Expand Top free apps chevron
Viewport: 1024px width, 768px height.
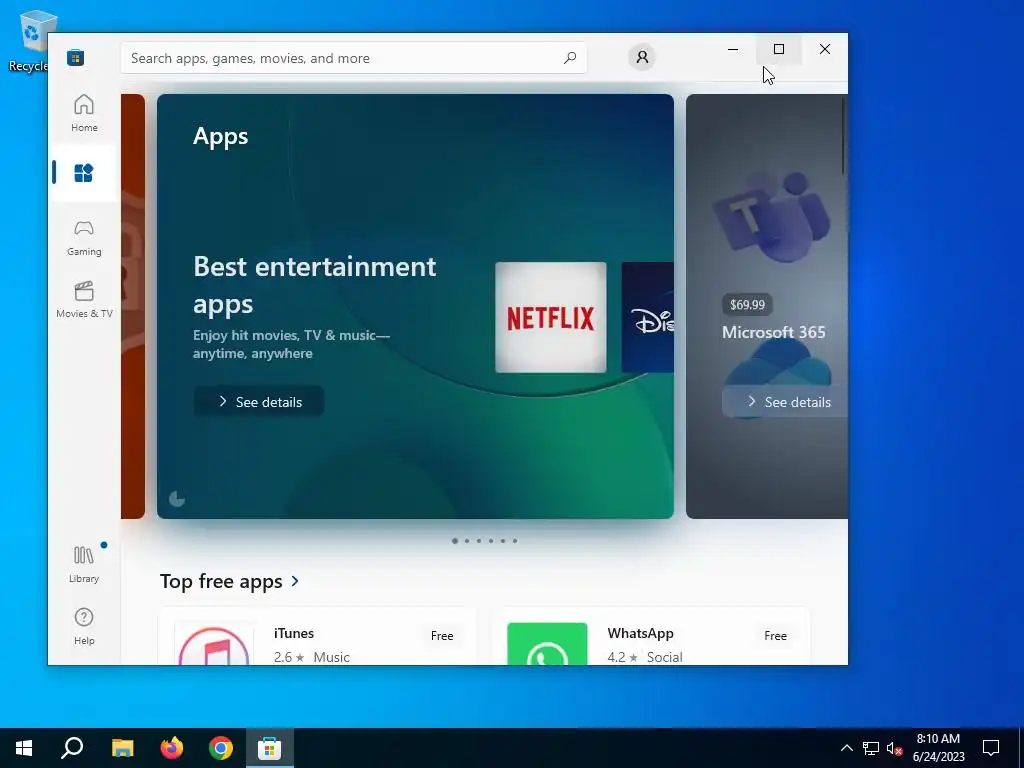coord(295,581)
